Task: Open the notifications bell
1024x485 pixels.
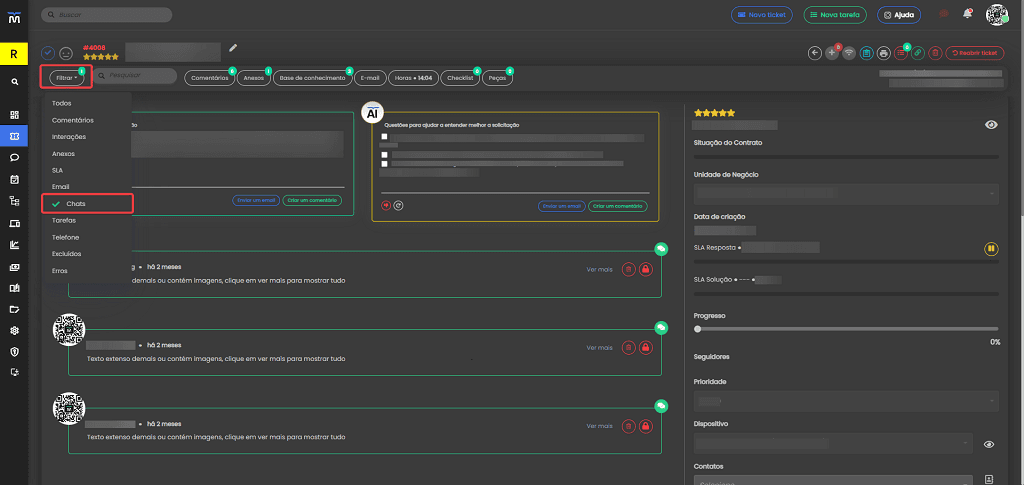Action: pos(967,14)
